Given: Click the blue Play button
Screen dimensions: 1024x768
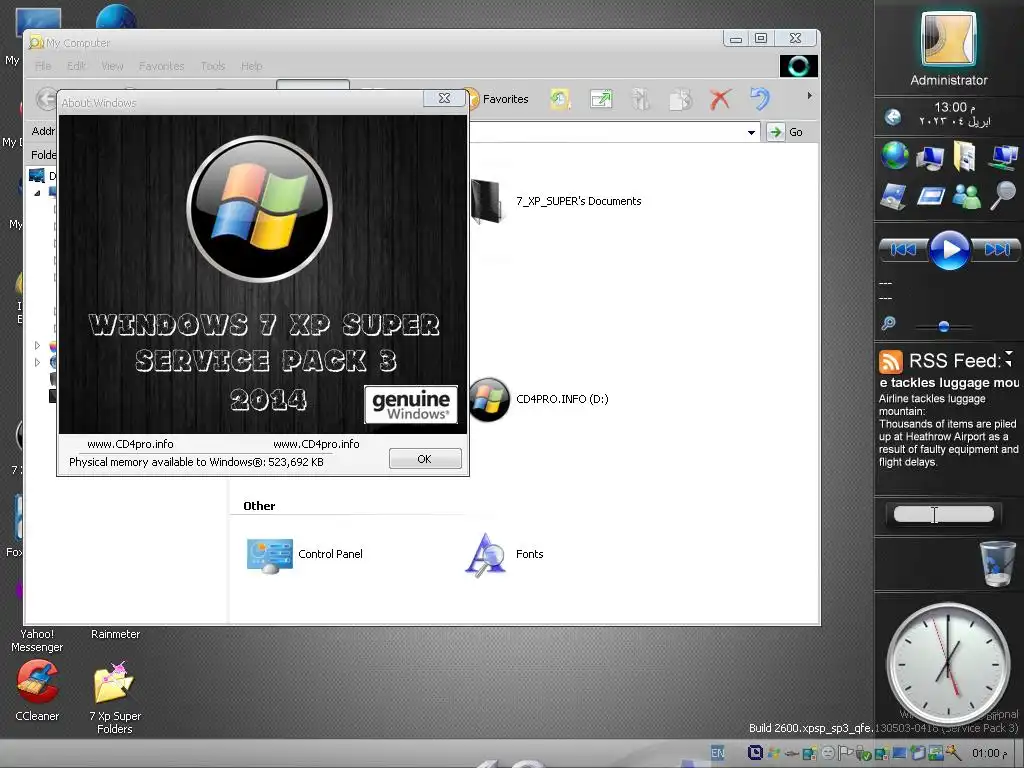Looking at the screenshot, I should coord(949,249).
